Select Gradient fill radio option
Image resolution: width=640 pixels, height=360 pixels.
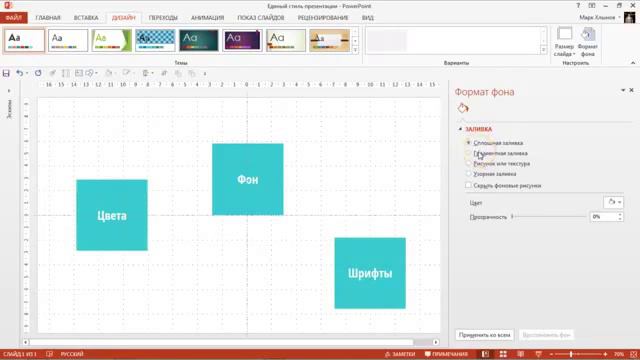469,153
